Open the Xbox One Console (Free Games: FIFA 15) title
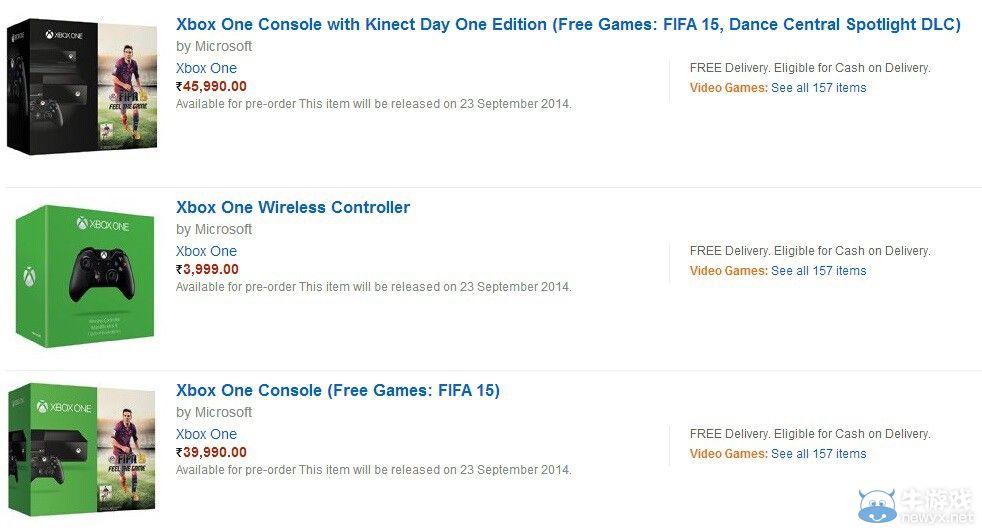This screenshot has height=531, width=982. [337, 391]
